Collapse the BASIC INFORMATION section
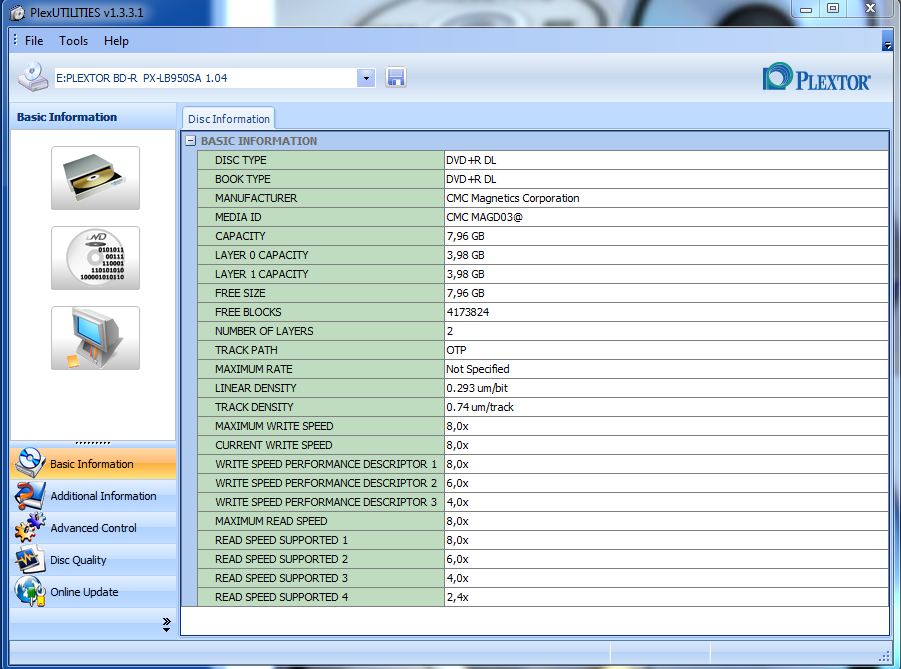Image resolution: width=901 pixels, height=669 pixels. (191, 141)
